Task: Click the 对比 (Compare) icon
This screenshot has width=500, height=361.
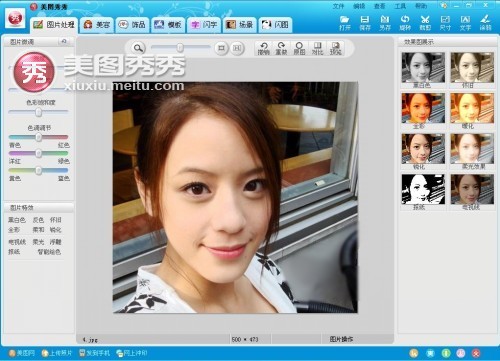Action: (x=317, y=49)
